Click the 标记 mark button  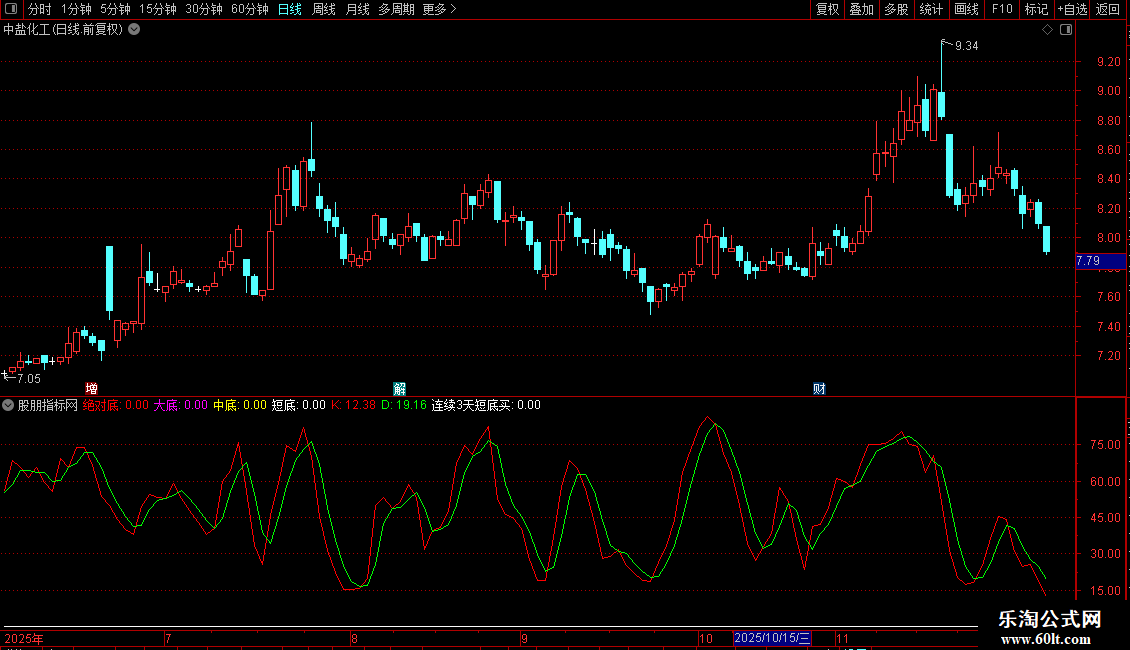coord(1036,9)
